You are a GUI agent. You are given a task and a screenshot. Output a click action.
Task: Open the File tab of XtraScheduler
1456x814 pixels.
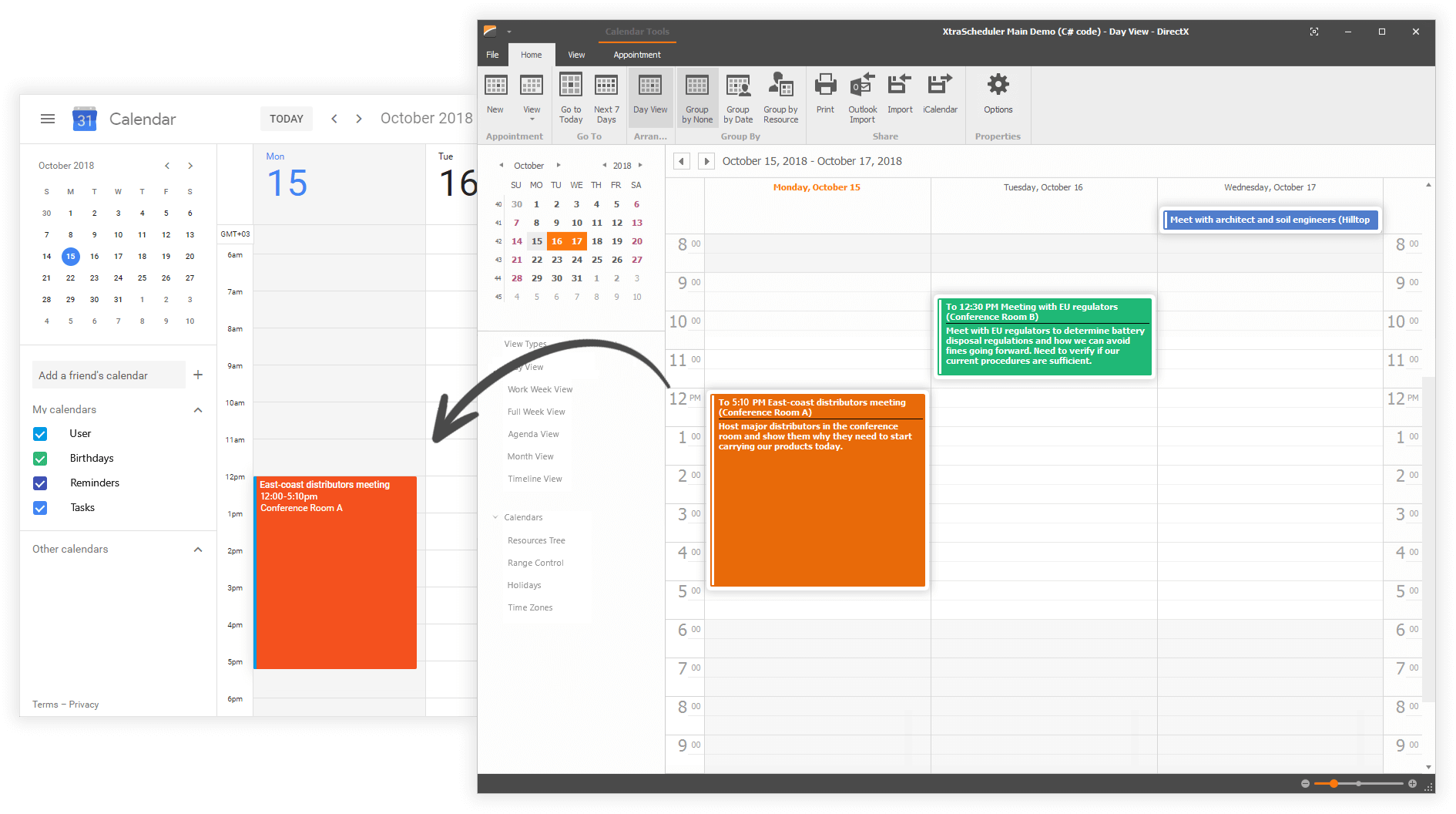tap(492, 55)
